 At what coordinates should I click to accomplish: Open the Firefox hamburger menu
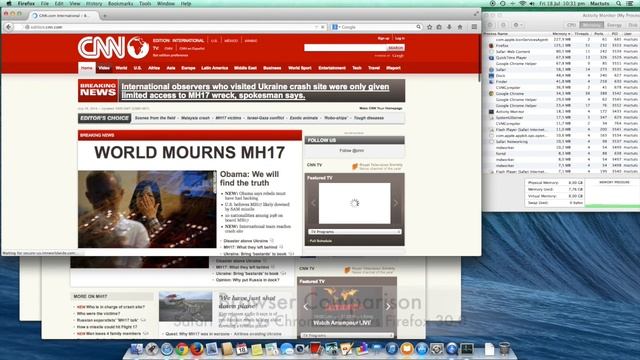click(474, 27)
